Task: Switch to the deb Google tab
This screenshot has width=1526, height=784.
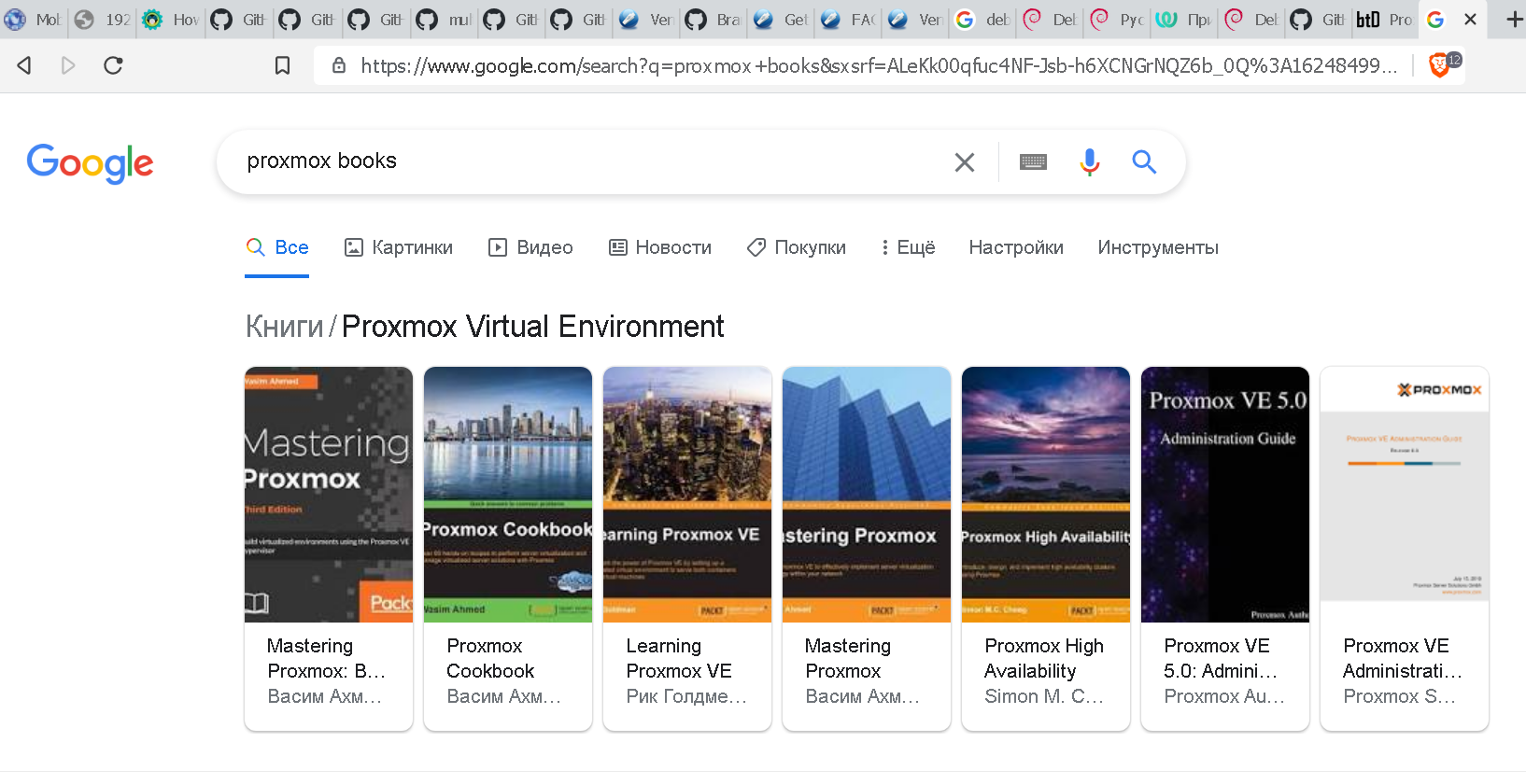Action: [x=982, y=19]
